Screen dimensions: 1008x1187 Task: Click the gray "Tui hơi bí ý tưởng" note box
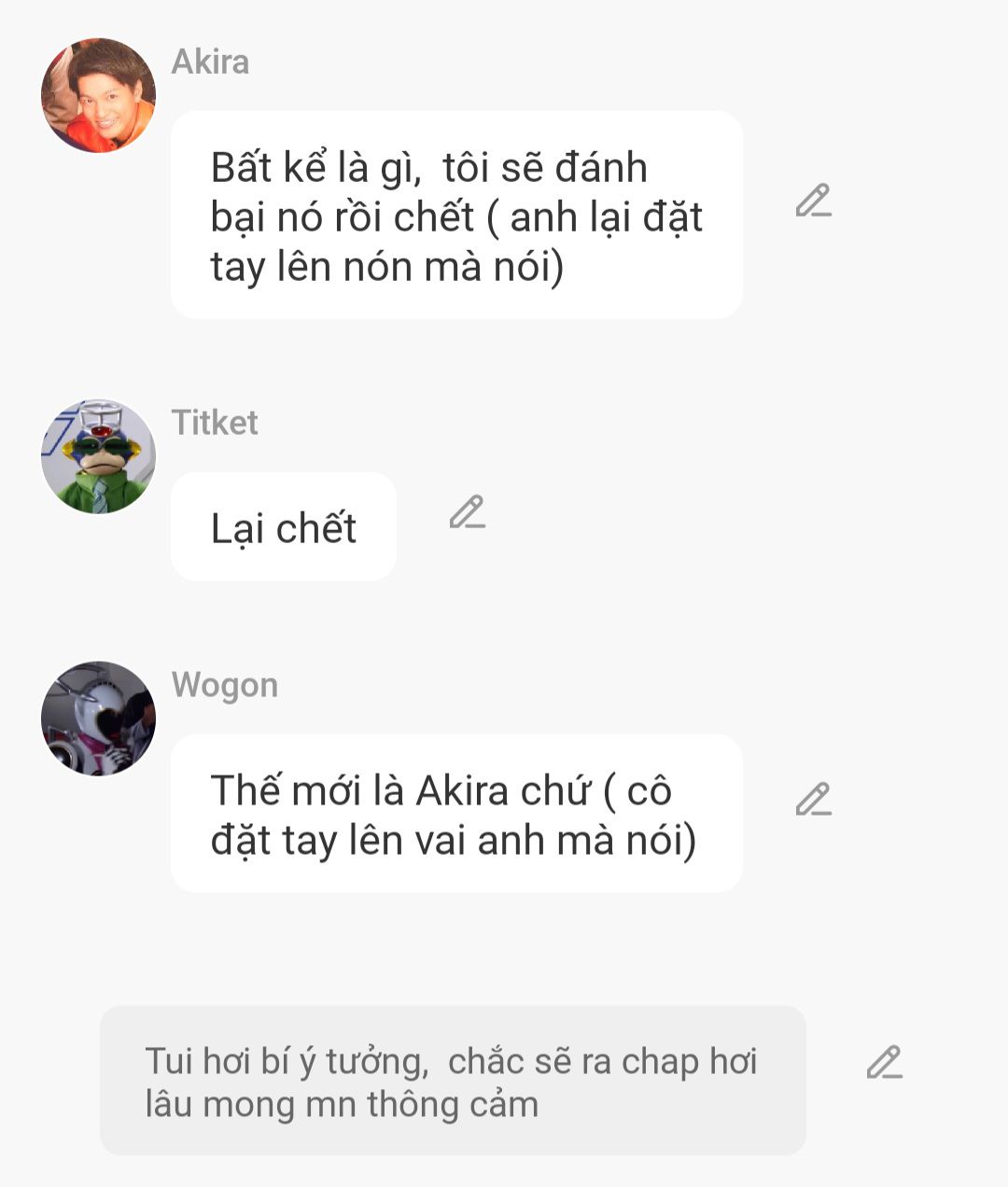point(453,1081)
